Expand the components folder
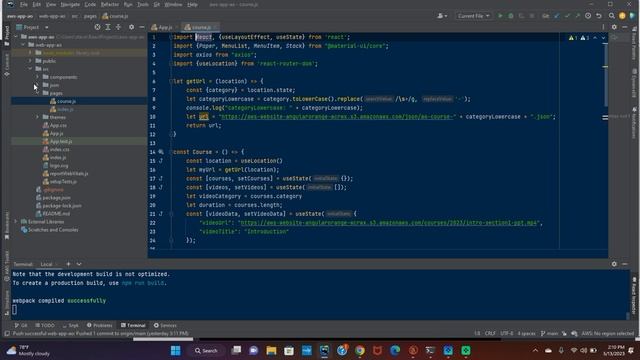The height and width of the screenshot is (360, 640). pos(38,77)
